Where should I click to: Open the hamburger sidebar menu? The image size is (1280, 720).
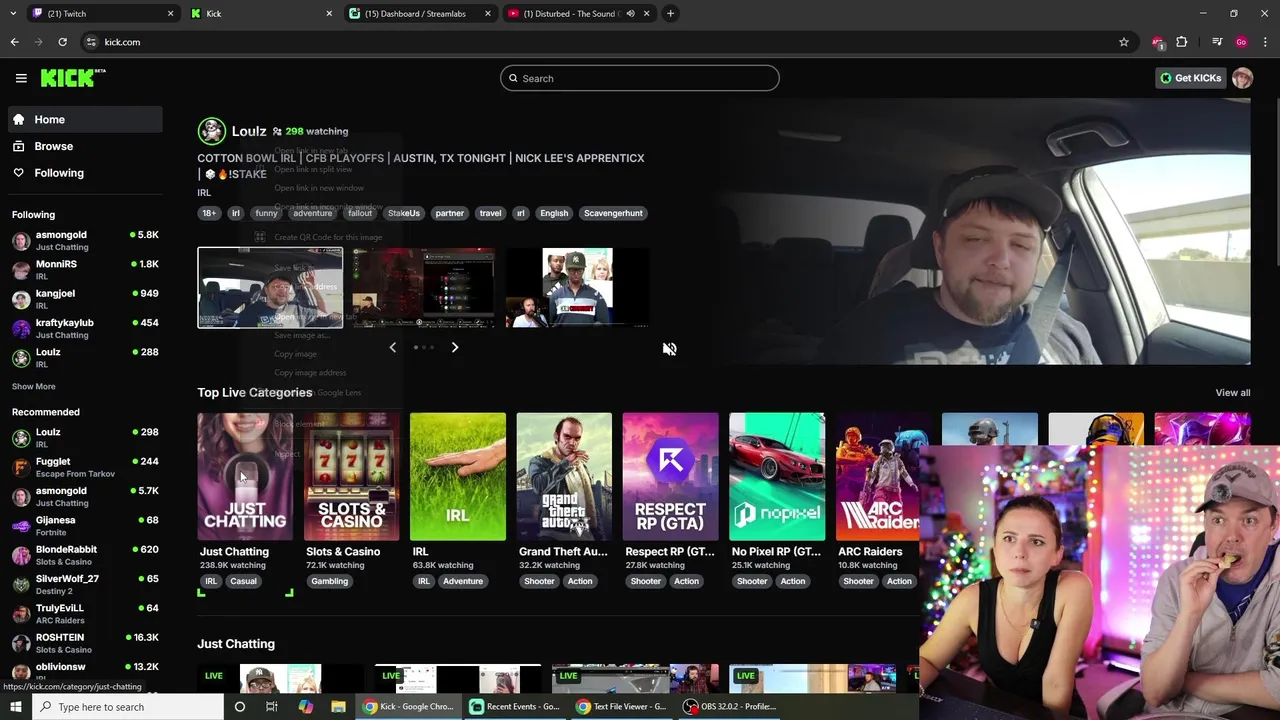[x=21, y=78]
